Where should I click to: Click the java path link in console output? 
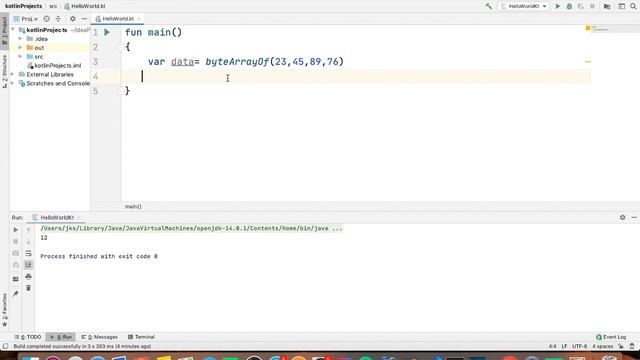191,229
